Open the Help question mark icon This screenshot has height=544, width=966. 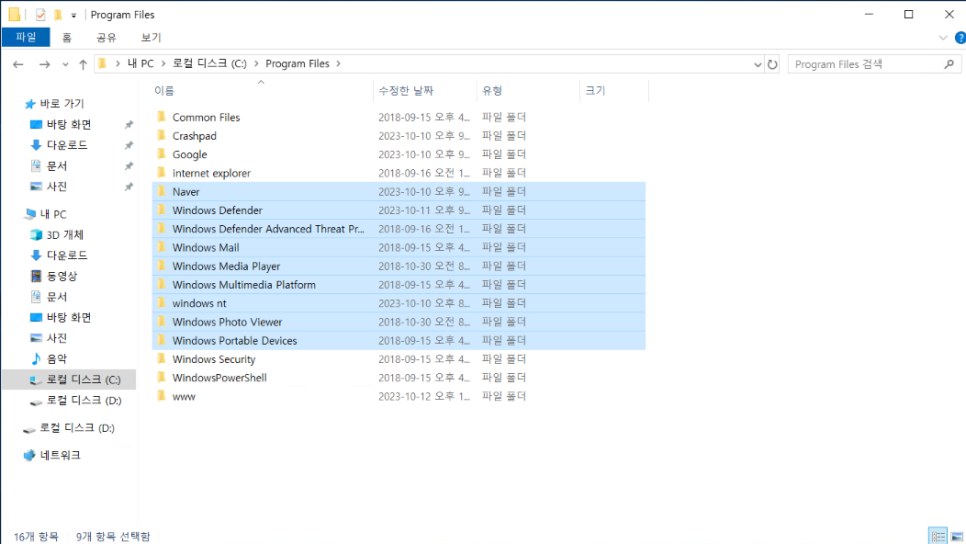click(x=959, y=38)
